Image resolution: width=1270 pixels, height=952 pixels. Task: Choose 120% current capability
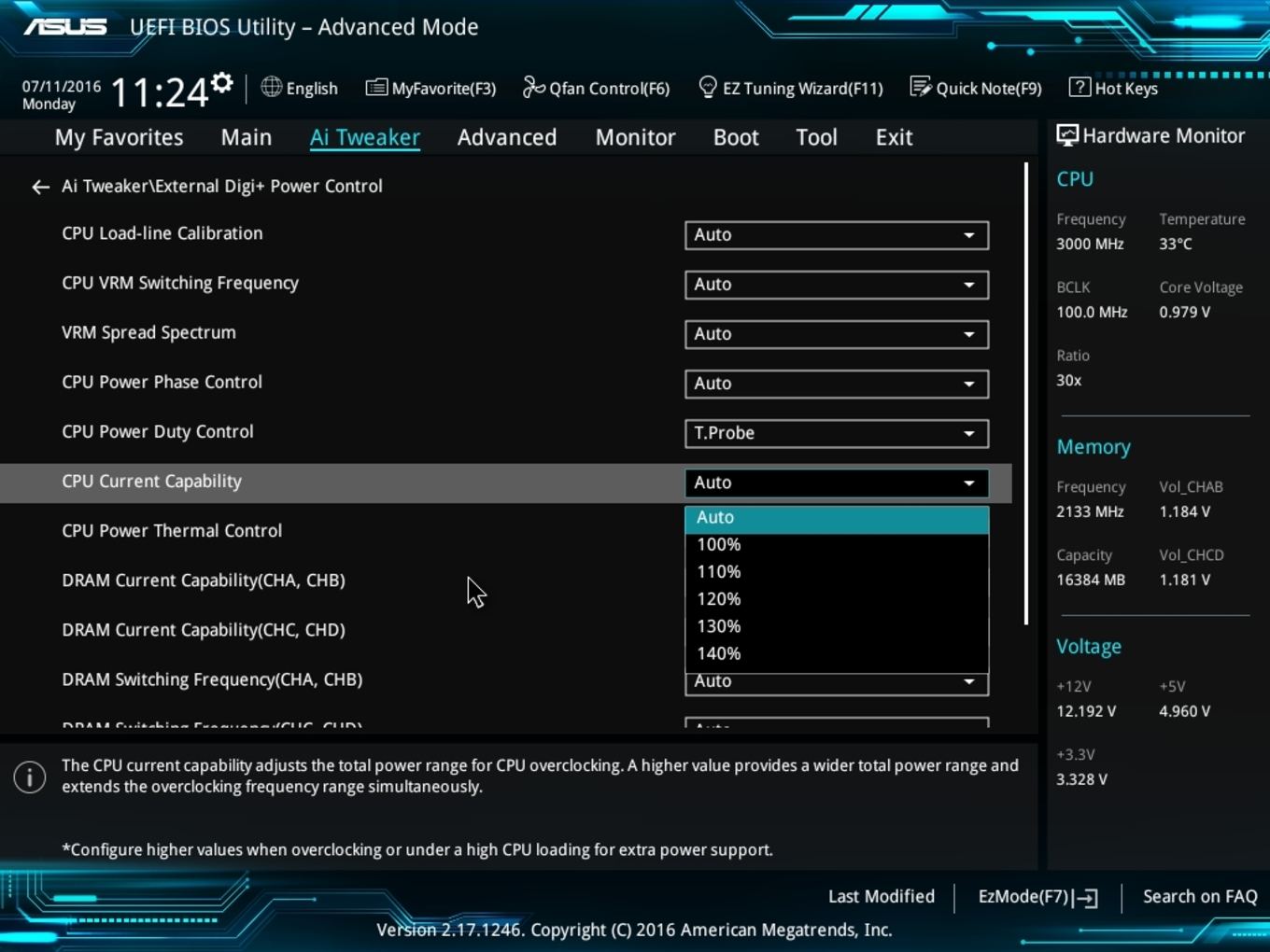pos(837,599)
